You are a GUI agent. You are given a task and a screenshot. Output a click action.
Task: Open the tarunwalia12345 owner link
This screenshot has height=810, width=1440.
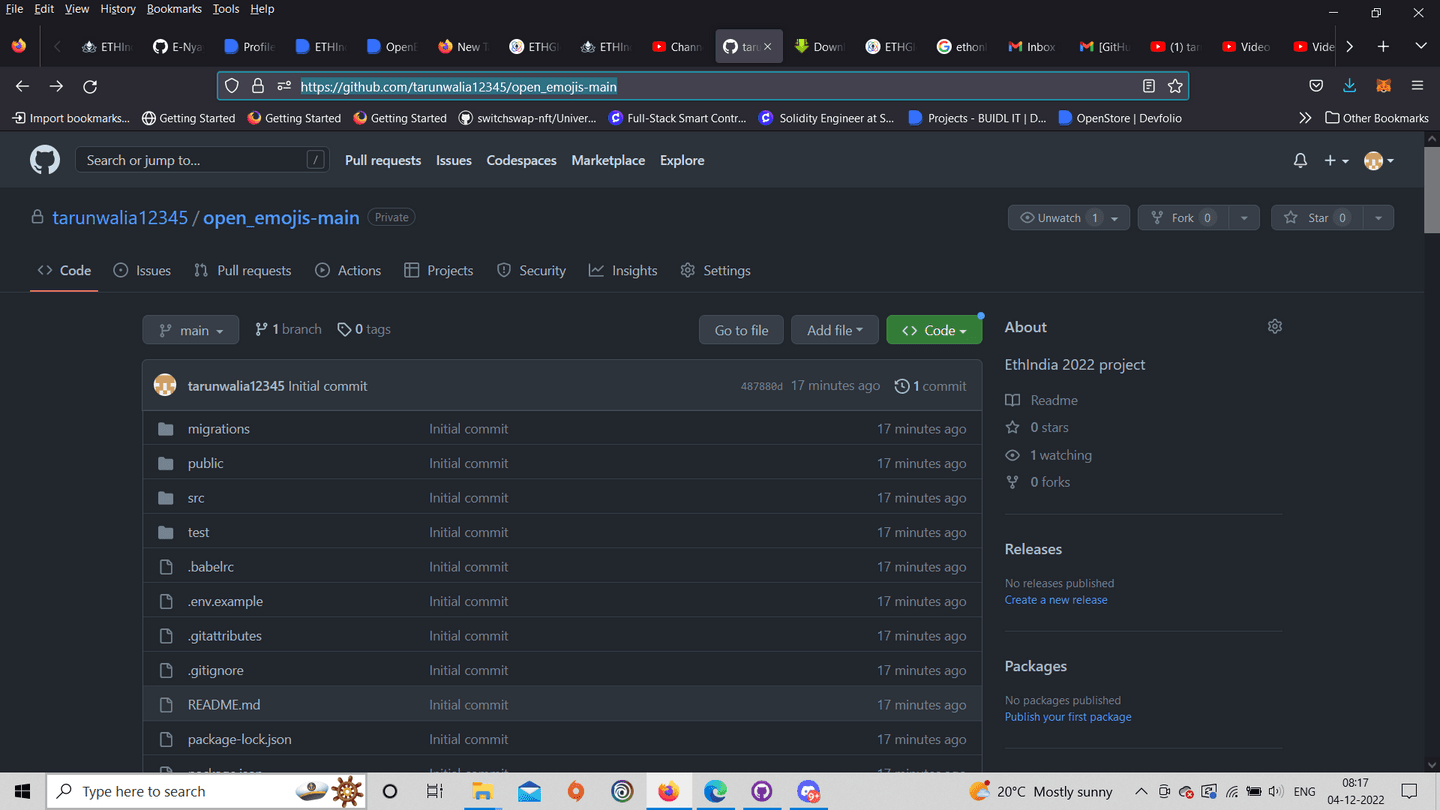(120, 218)
